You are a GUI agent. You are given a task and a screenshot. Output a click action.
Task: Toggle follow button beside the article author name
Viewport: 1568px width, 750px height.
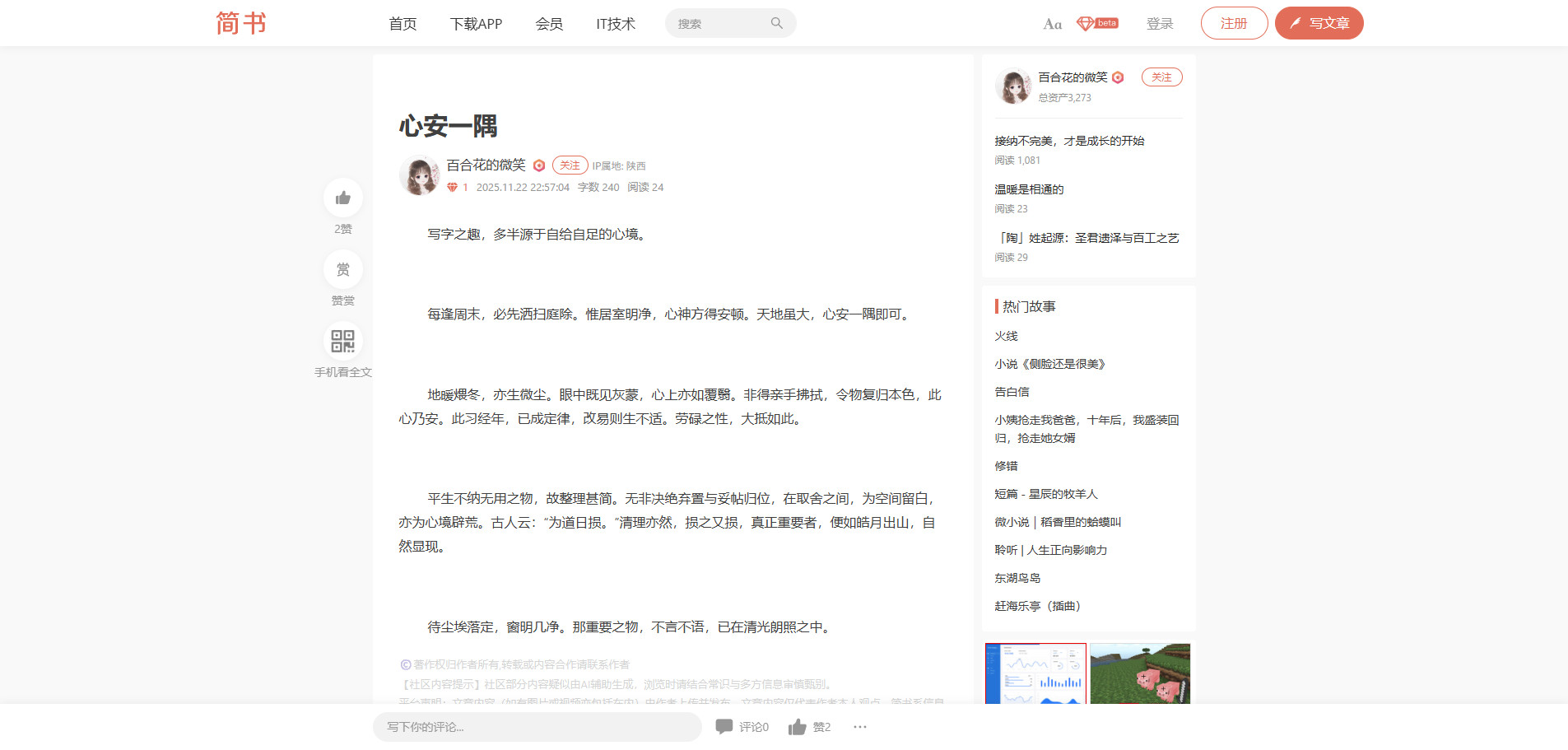pyautogui.click(x=570, y=165)
